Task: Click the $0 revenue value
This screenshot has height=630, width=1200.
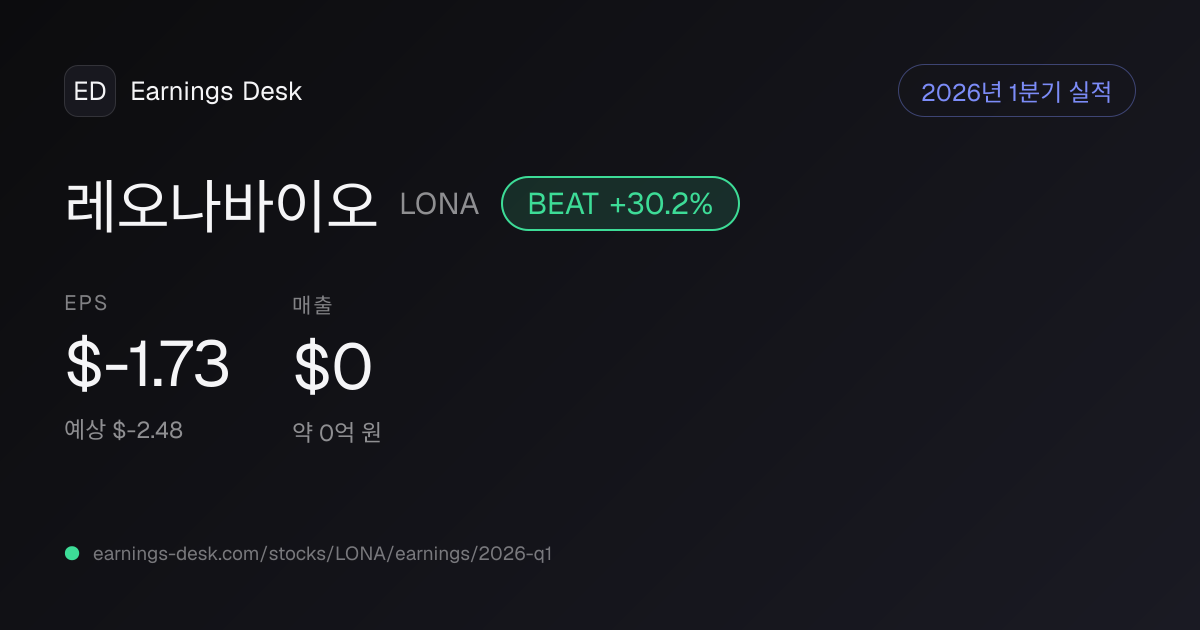Action: [333, 366]
